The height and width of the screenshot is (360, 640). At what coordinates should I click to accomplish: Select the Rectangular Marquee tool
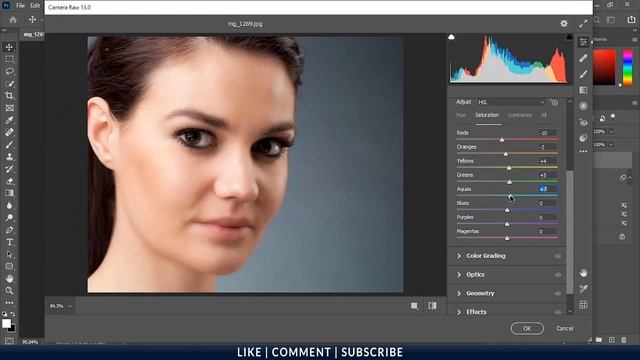click(x=9, y=59)
